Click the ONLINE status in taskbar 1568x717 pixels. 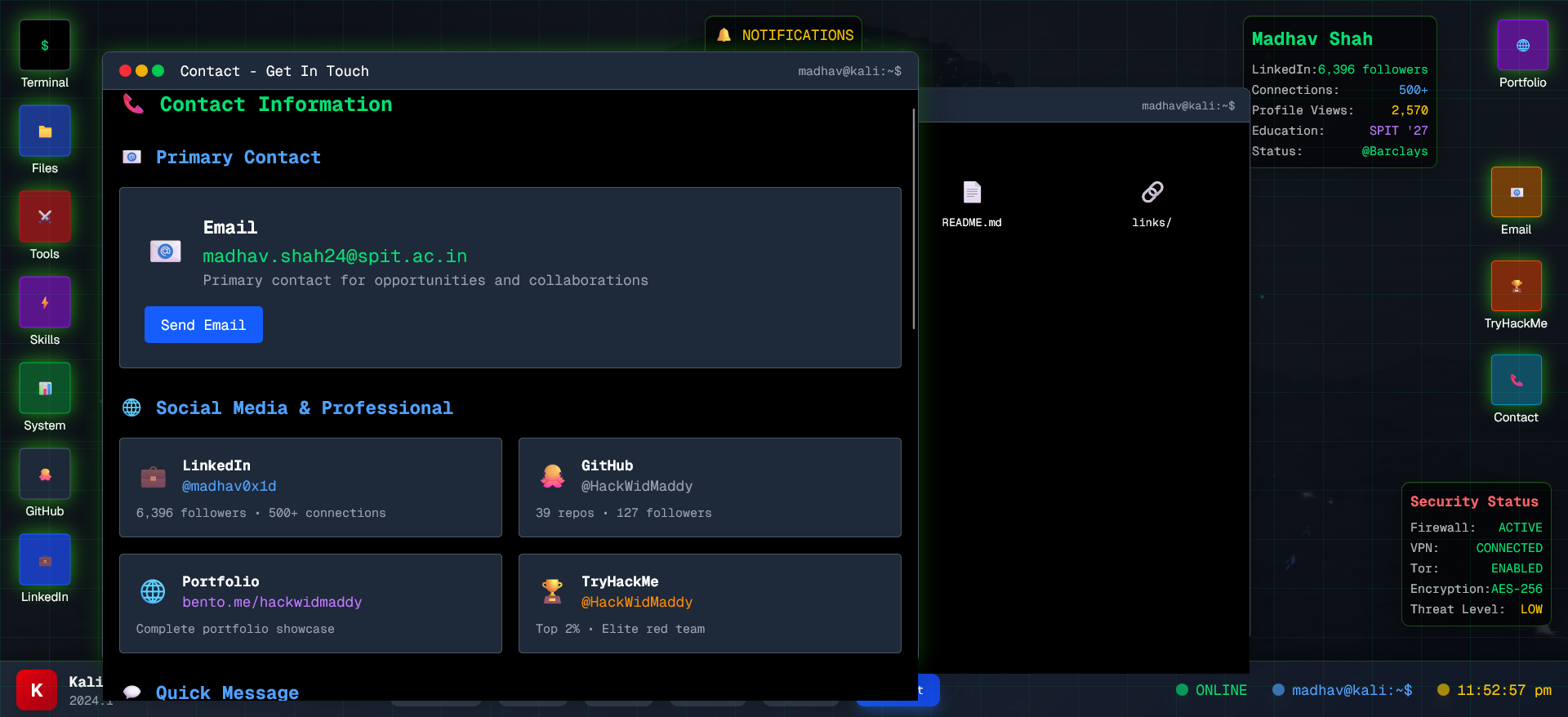click(x=1212, y=690)
